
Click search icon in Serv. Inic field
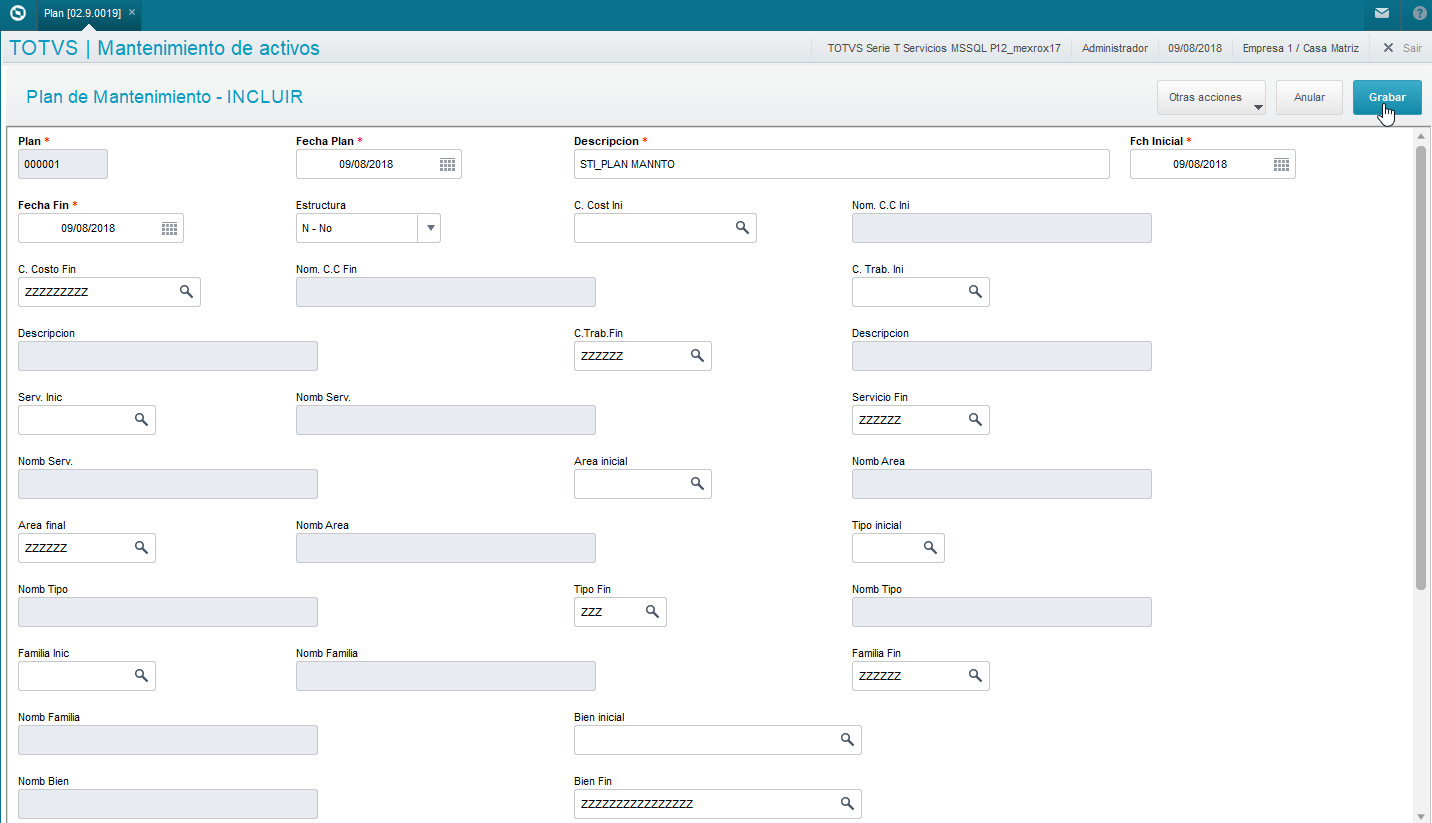click(x=141, y=420)
